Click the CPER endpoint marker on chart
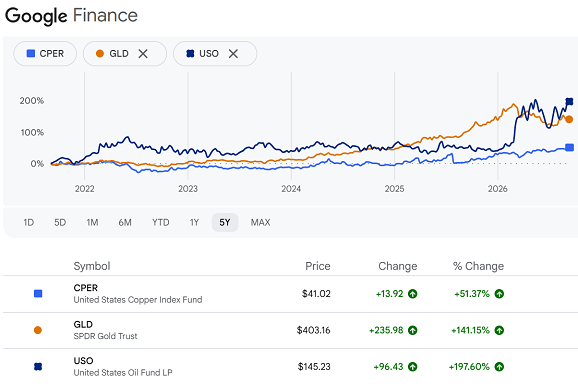Image resolution: width=578 pixels, height=386 pixels. click(570, 147)
